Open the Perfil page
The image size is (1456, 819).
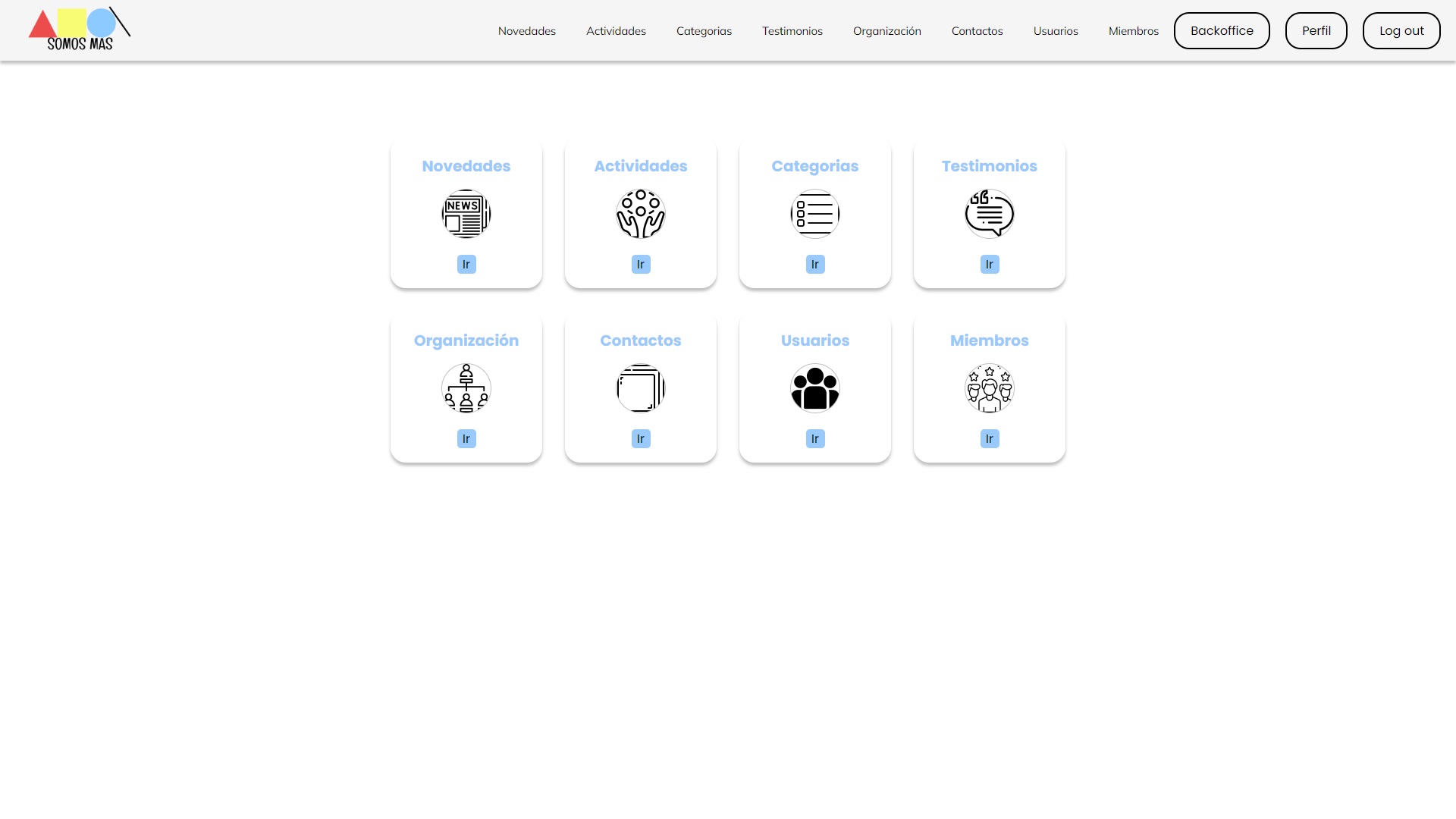click(1316, 30)
